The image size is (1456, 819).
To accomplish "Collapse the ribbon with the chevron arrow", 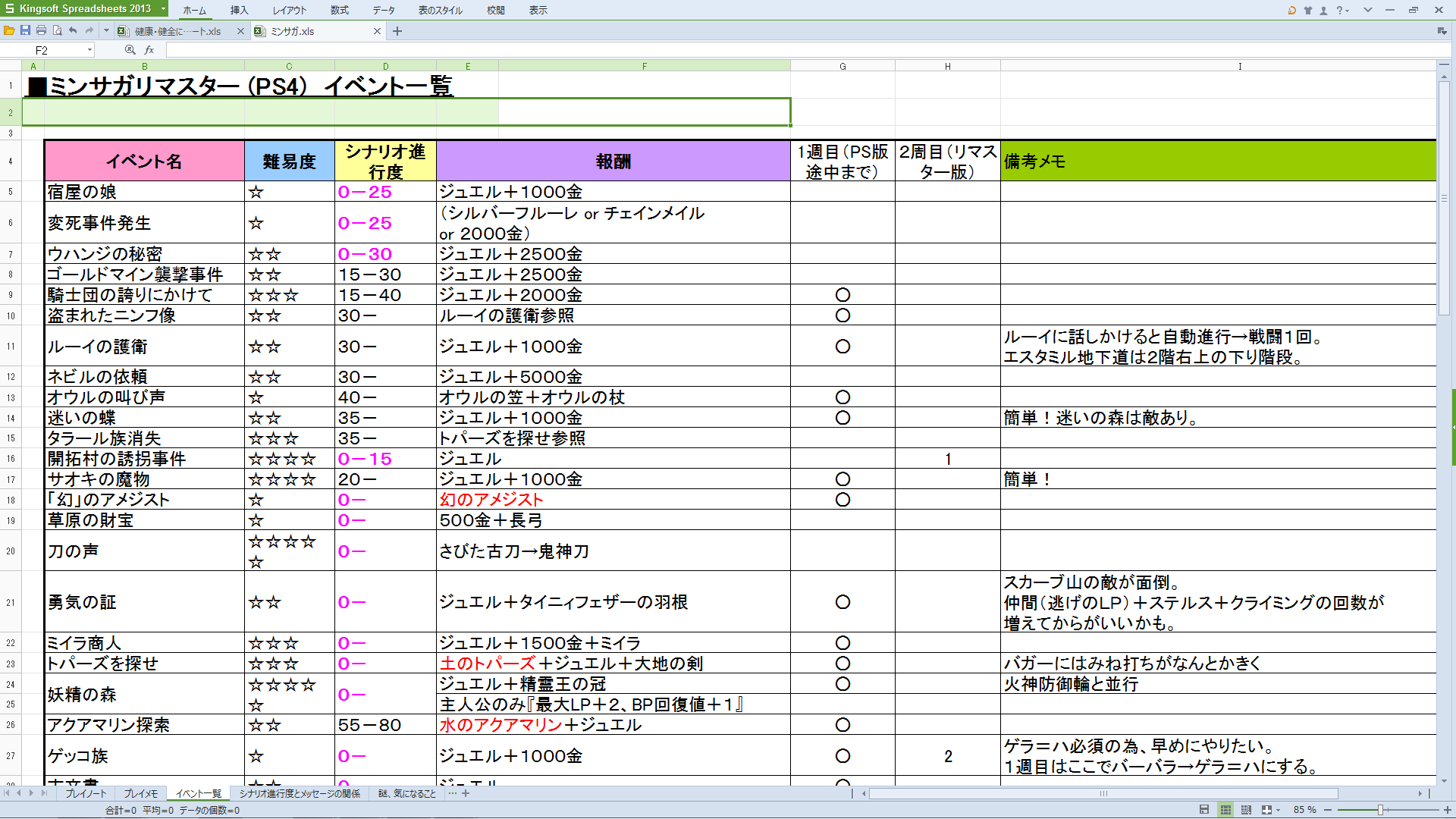I will 1367,10.
